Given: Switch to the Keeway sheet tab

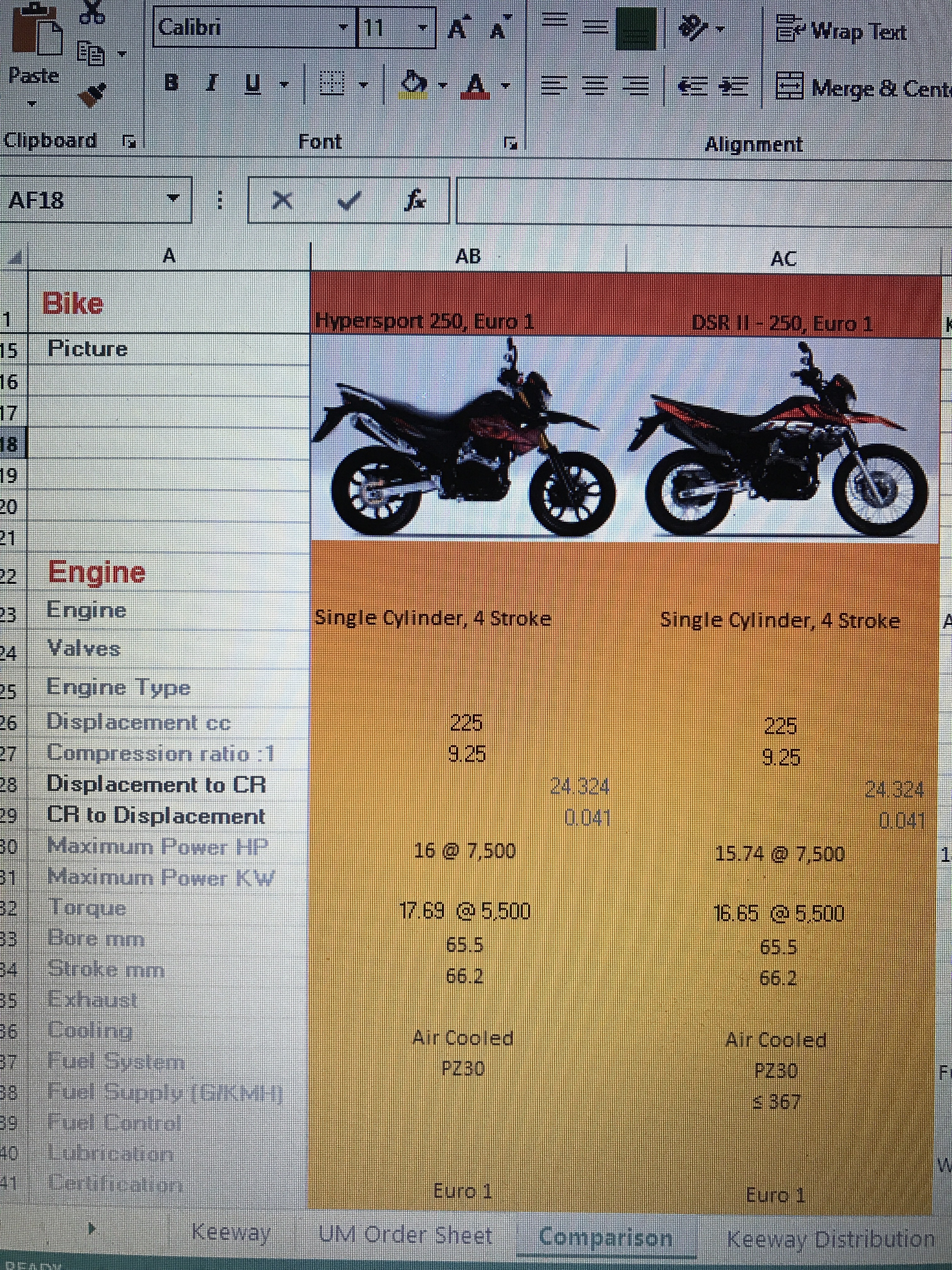Looking at the screenshot, I should pos(230,1233).
